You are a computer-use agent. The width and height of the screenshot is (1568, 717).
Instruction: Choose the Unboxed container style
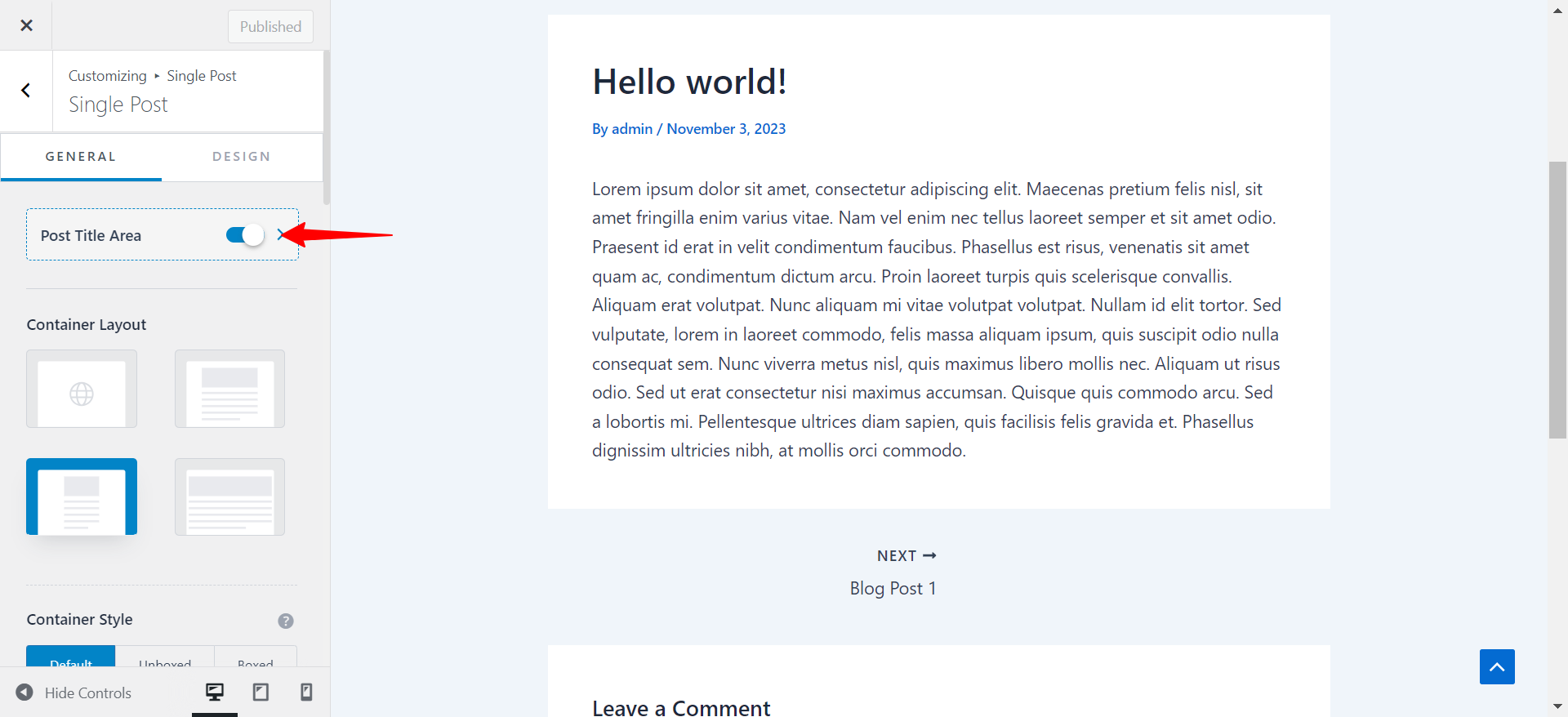(165, 657)
